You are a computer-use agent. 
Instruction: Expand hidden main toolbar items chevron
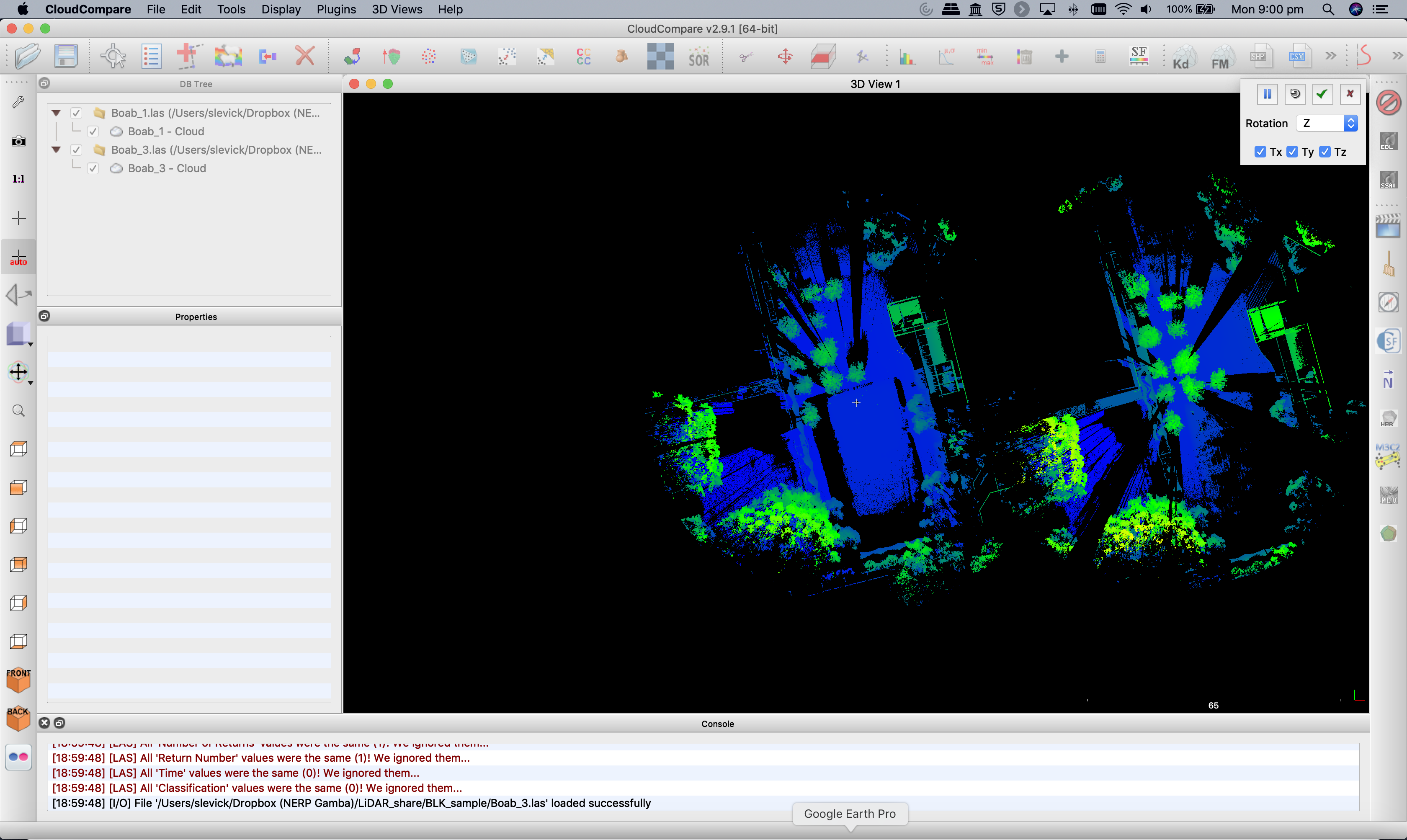tap(1330, 55)
